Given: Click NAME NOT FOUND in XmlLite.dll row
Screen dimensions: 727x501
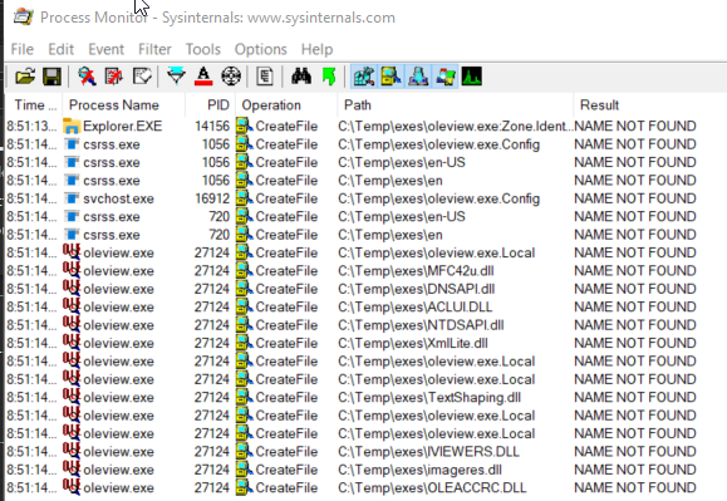Looking at the screenshot, I should [635, 343].
